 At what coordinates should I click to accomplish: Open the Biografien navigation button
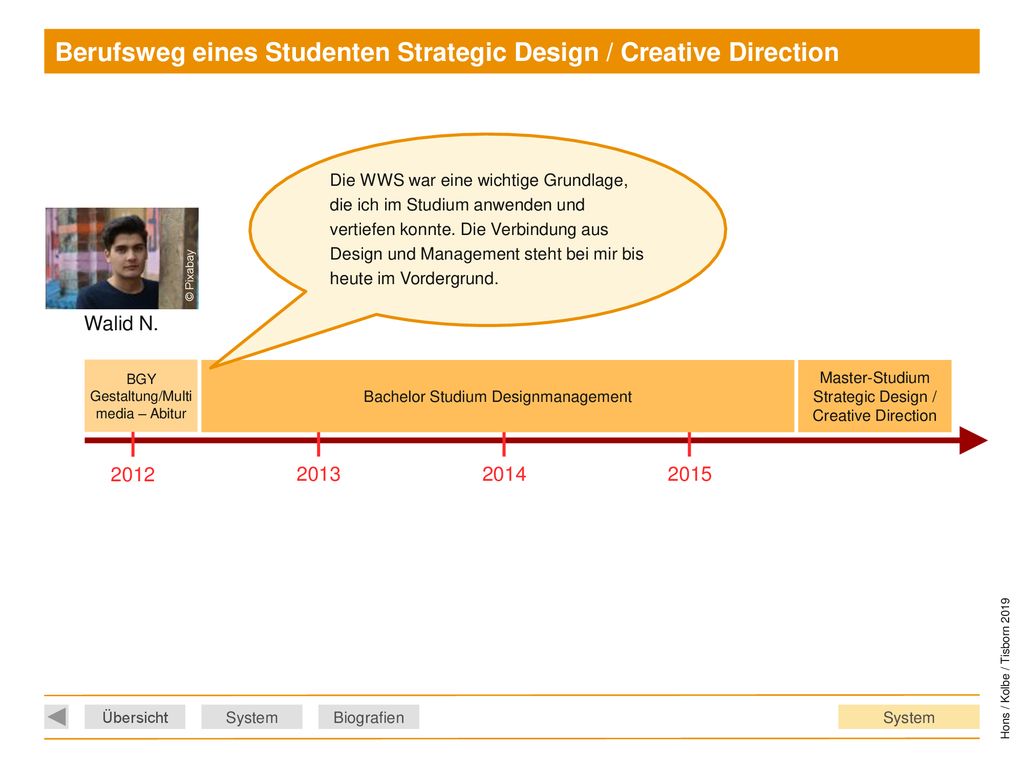click(368, 717)
